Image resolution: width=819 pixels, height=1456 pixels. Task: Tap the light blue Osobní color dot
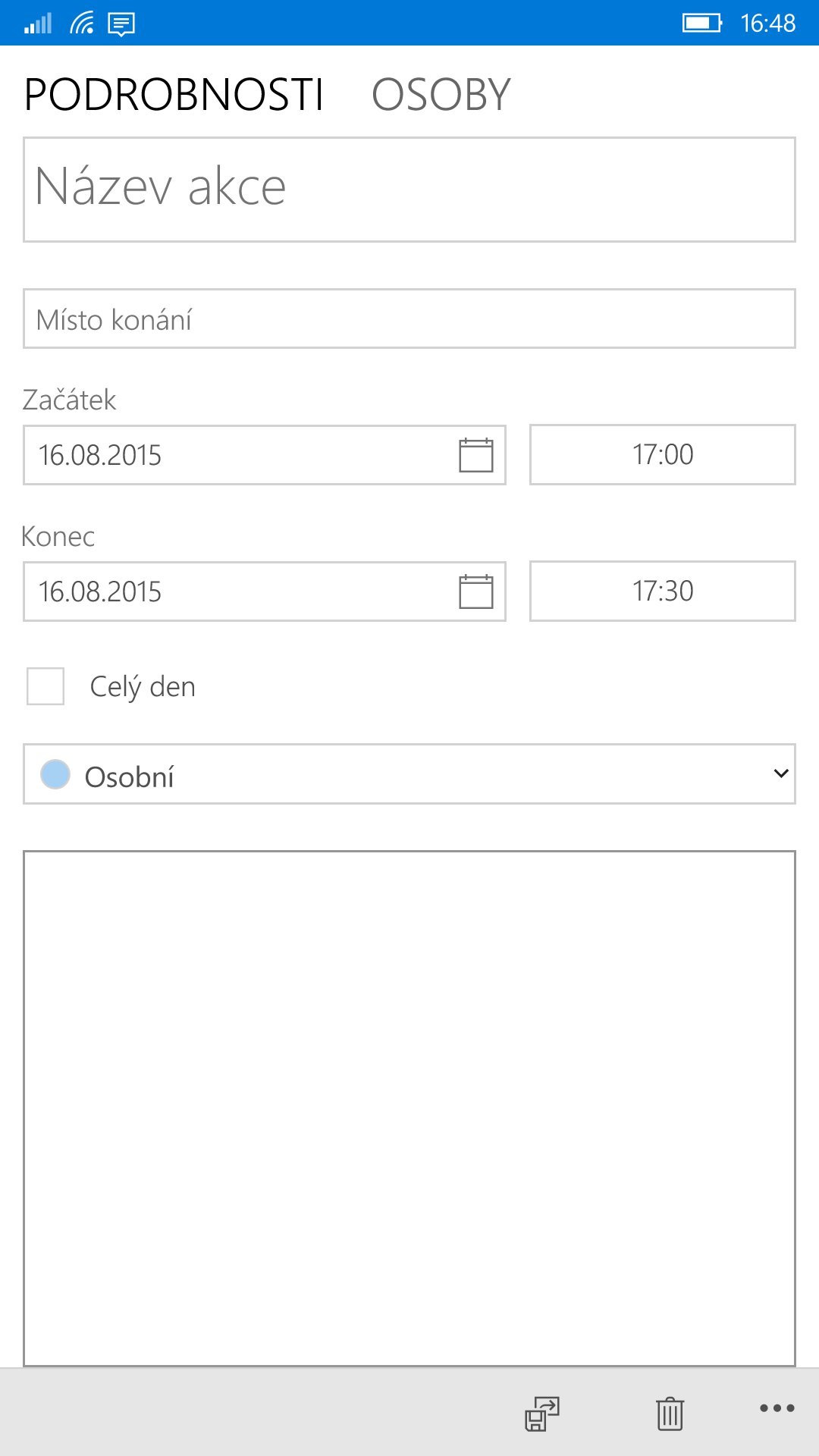[x=55, y=774]
